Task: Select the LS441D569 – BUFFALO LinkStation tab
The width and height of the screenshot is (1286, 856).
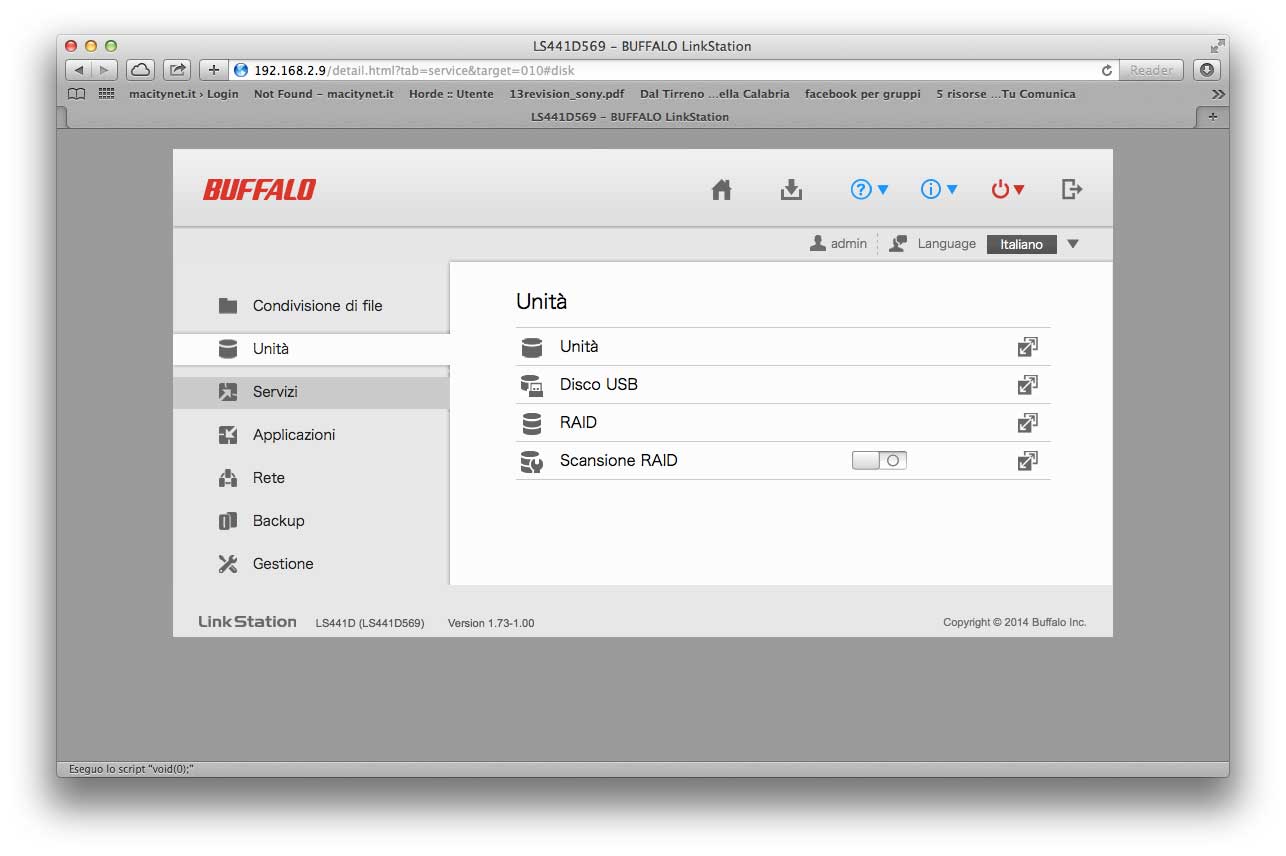Action: pyautogui.click(x=630, y=117)
